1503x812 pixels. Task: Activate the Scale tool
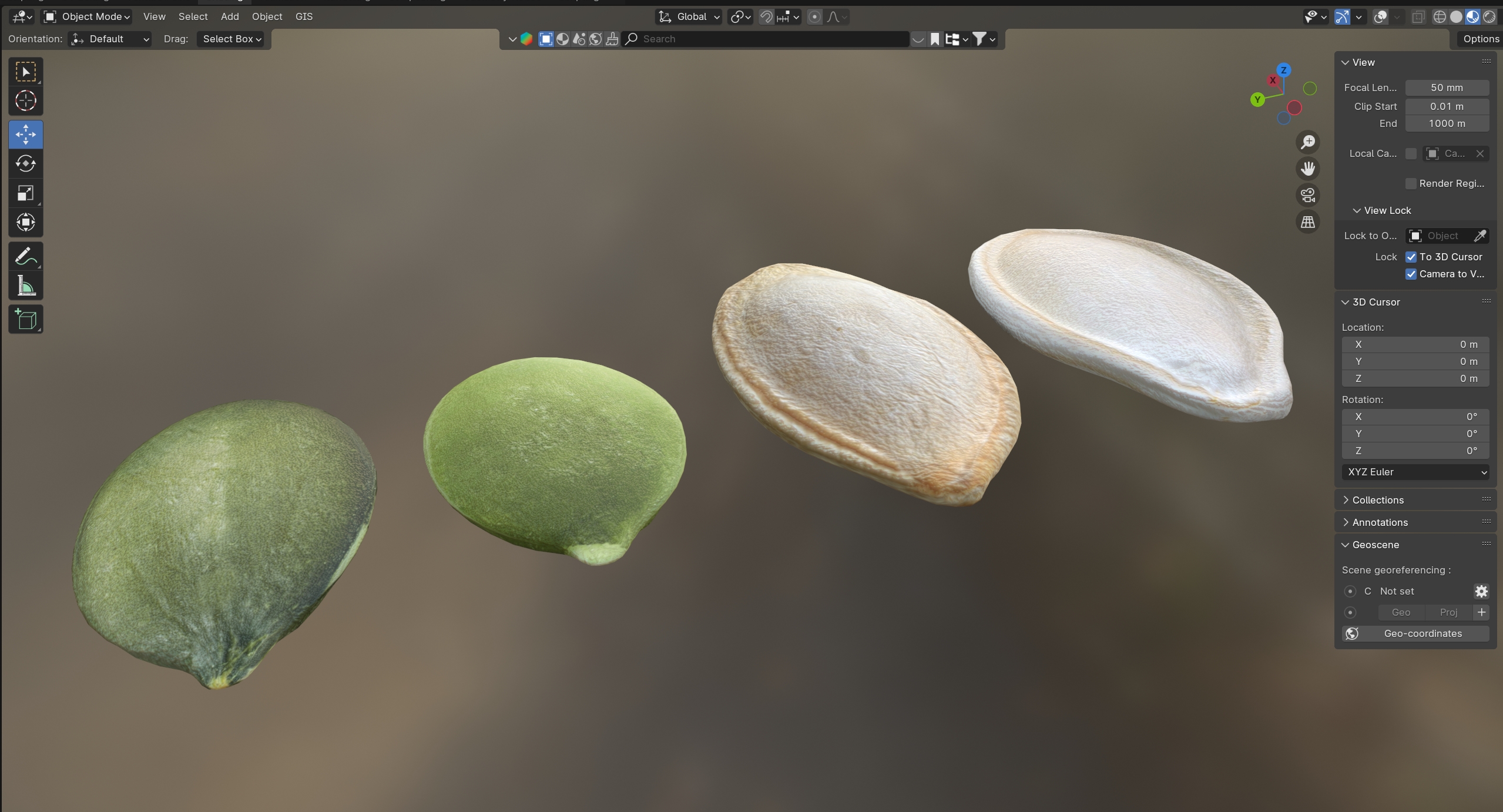[x=25, y=193]
